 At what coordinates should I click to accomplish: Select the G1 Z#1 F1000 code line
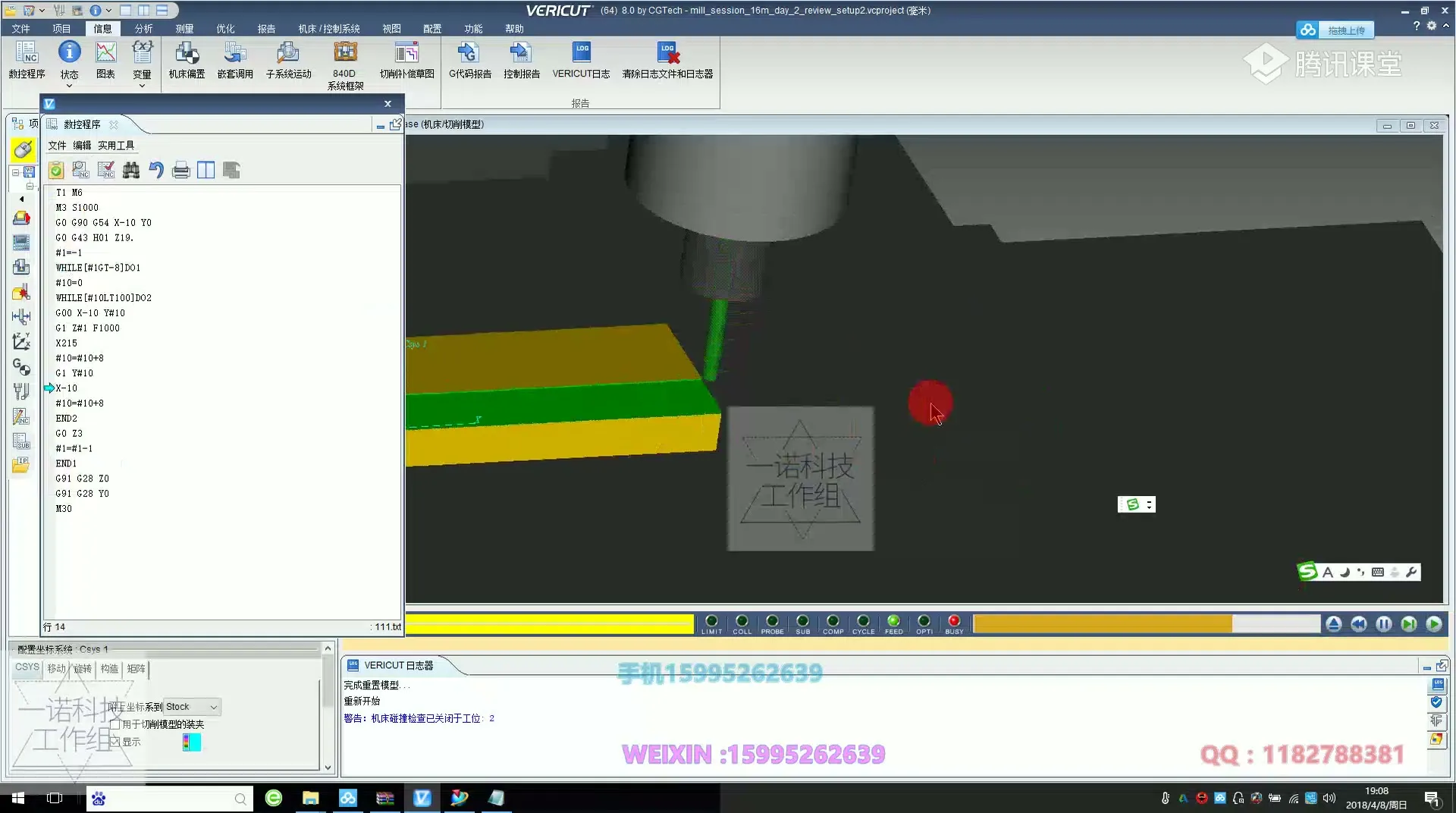[x=88, y=328]
